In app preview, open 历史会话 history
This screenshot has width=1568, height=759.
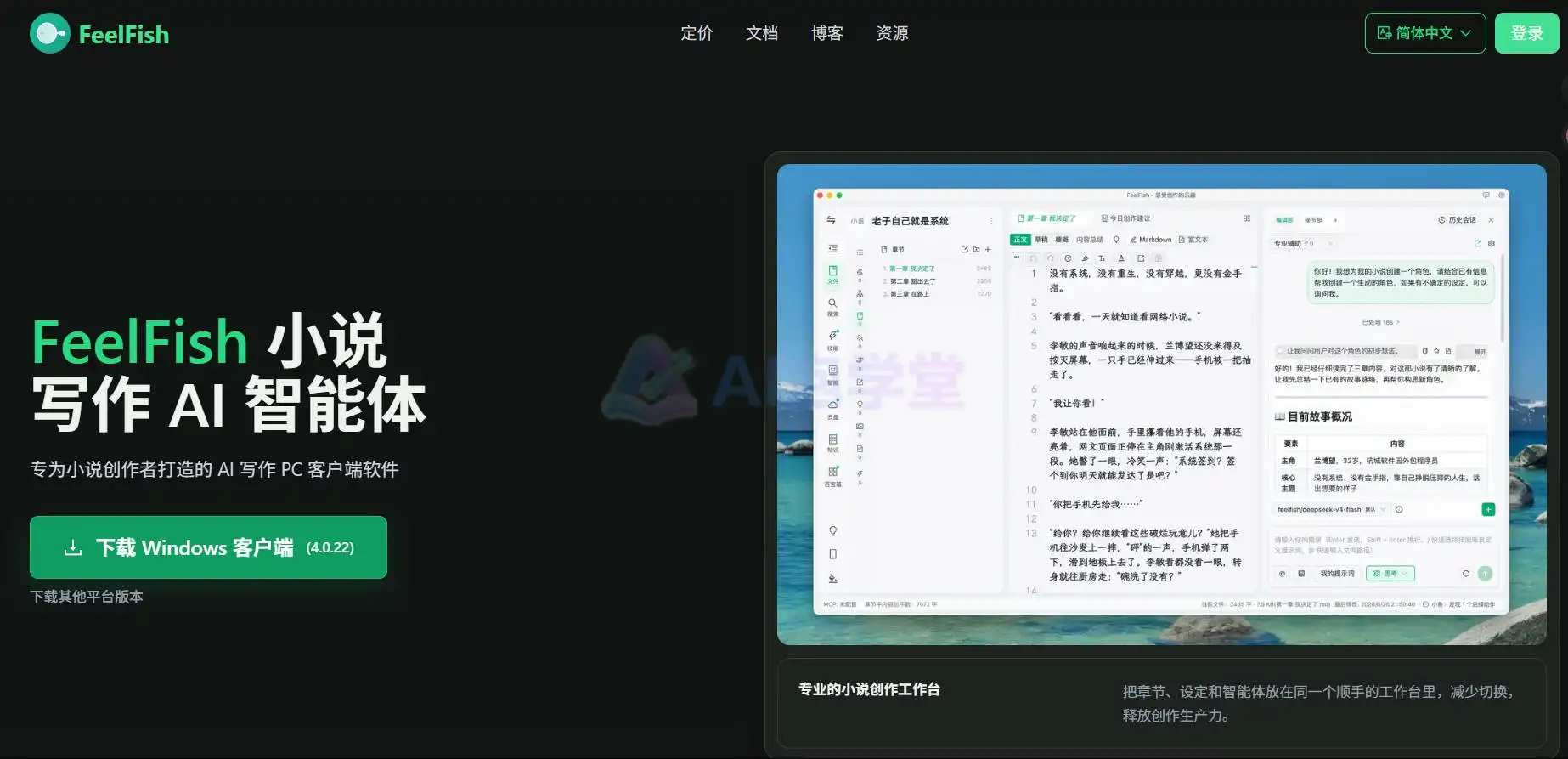[x=1457, y=220]
